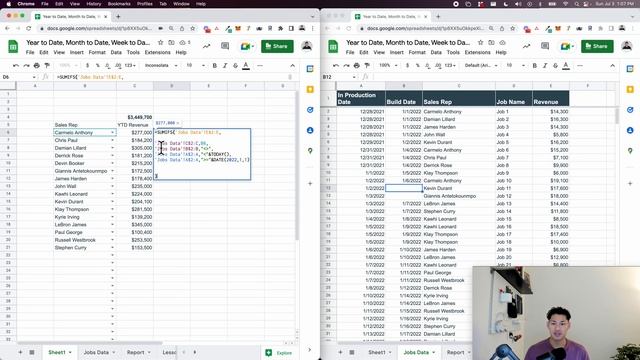Click Undo in the right window toolbar

point(336,65)
